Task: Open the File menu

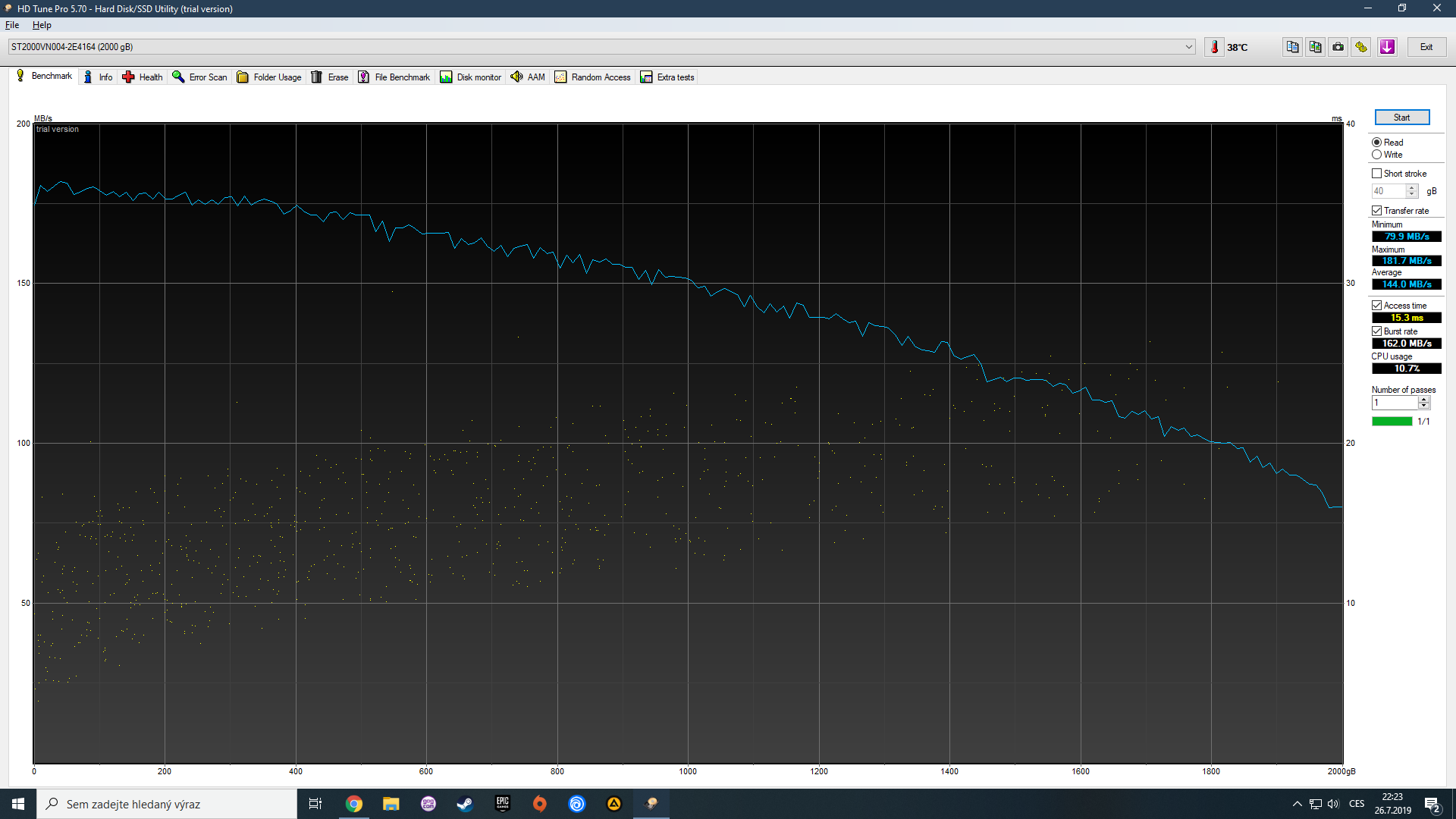Action: point(12,25)
